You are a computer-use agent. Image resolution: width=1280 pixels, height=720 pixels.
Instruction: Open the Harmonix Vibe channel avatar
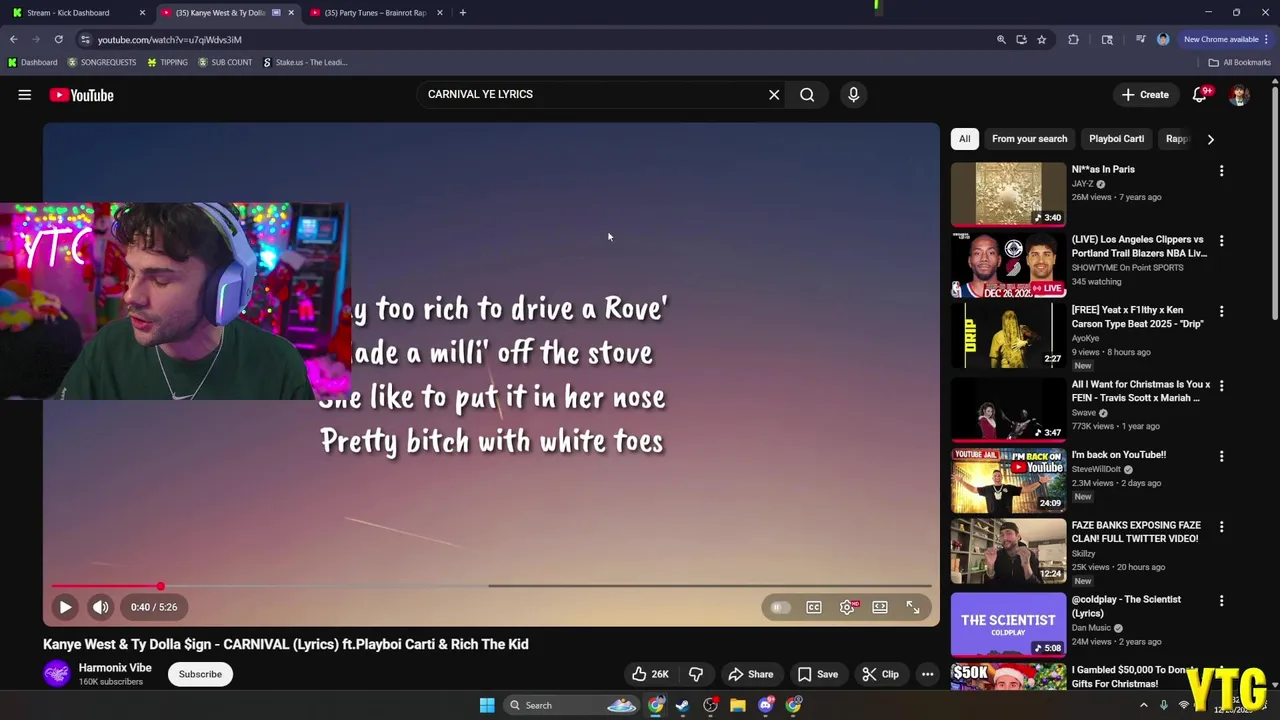click(x=57, y=673)
